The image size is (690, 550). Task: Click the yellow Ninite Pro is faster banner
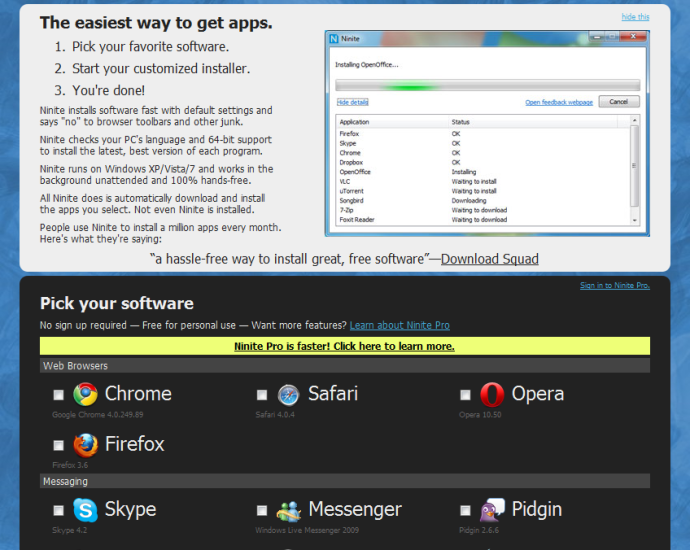click(345, 346)
